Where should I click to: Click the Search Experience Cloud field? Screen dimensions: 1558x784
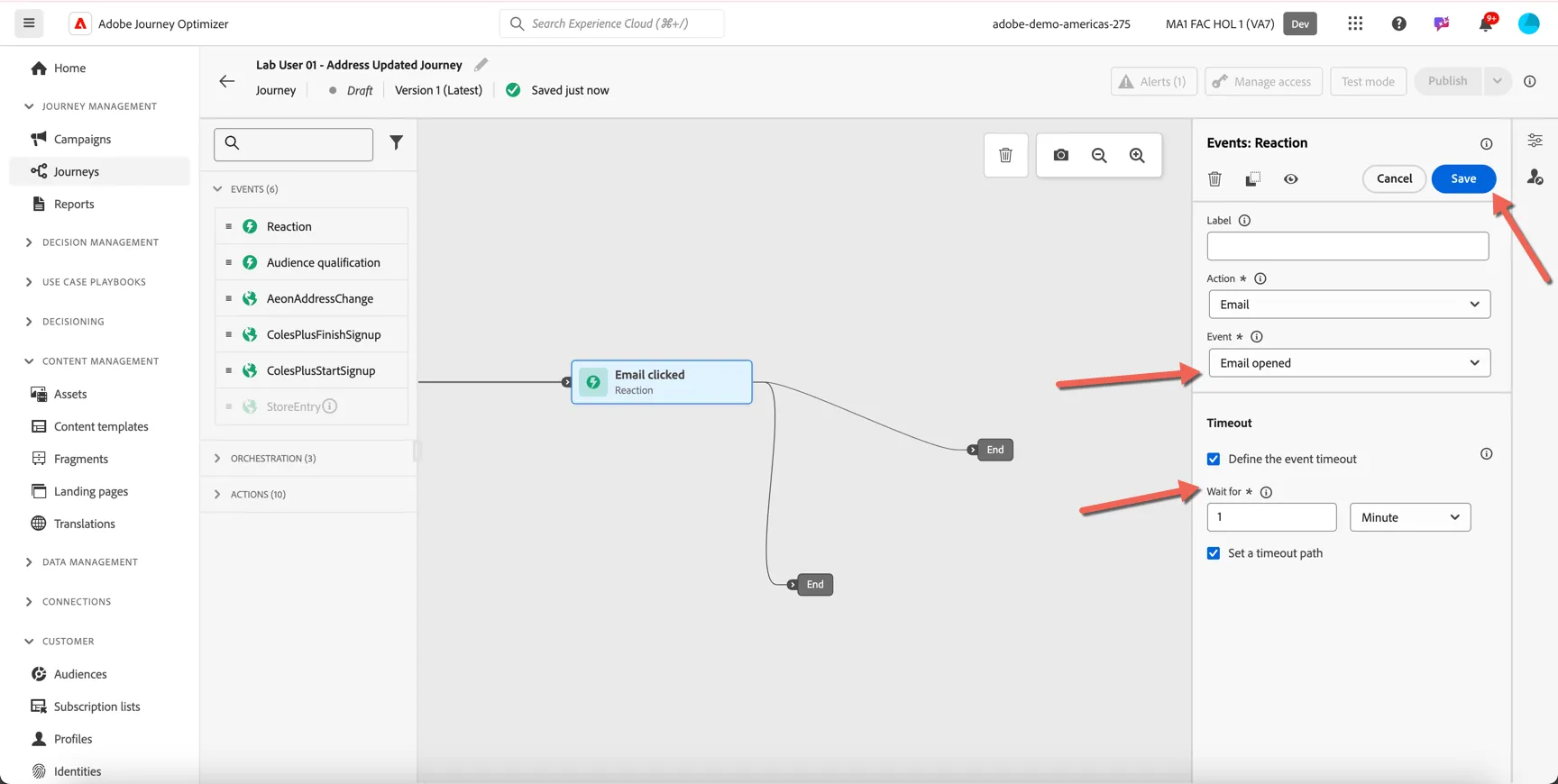click(611, 23)
